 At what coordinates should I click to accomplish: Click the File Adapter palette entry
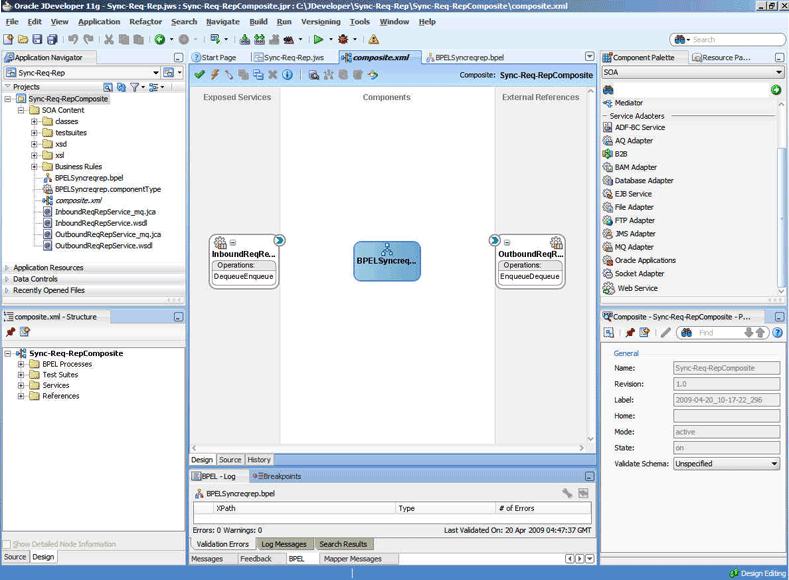[x=635, y=207]
